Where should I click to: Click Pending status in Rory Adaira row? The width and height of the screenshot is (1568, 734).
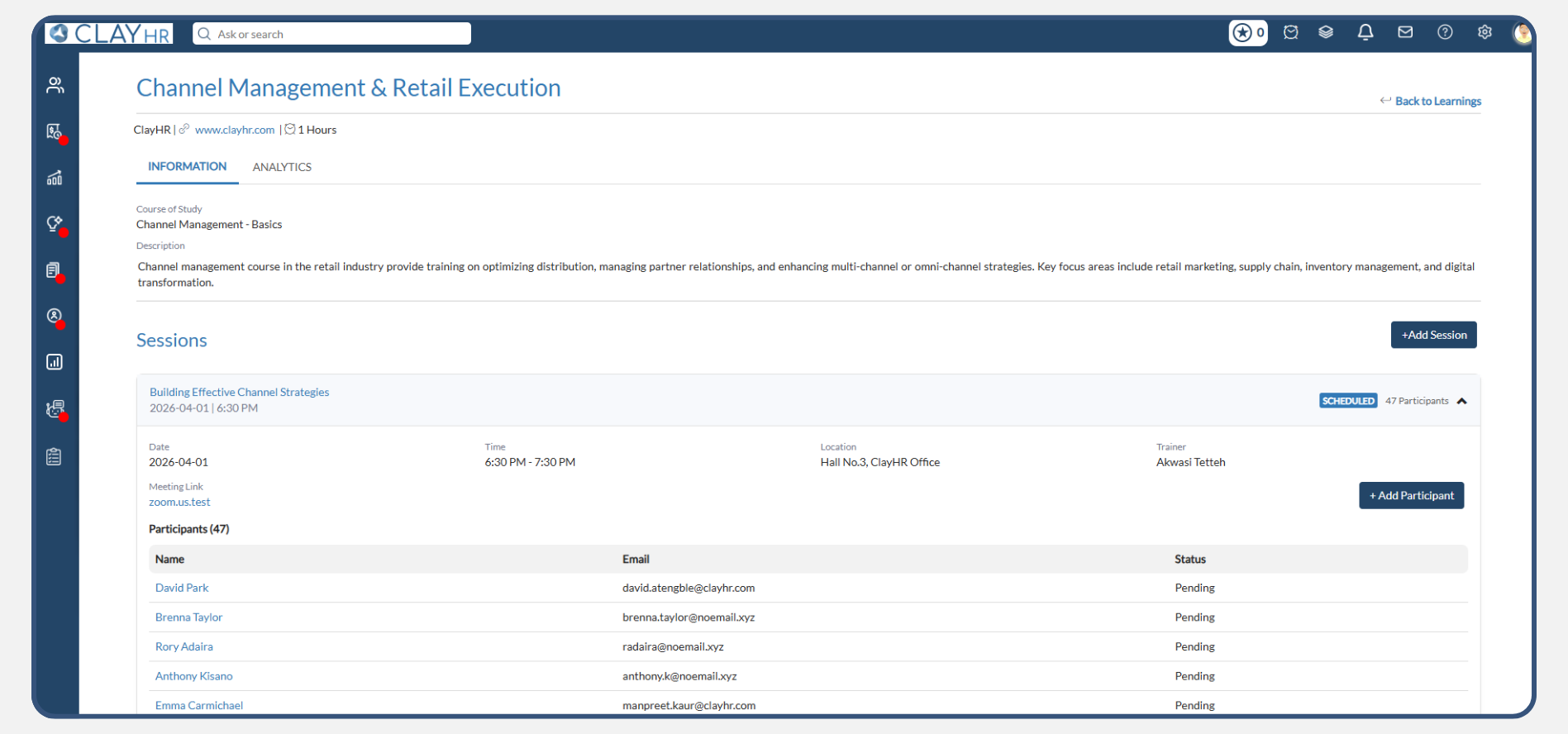coord(1194,646)
